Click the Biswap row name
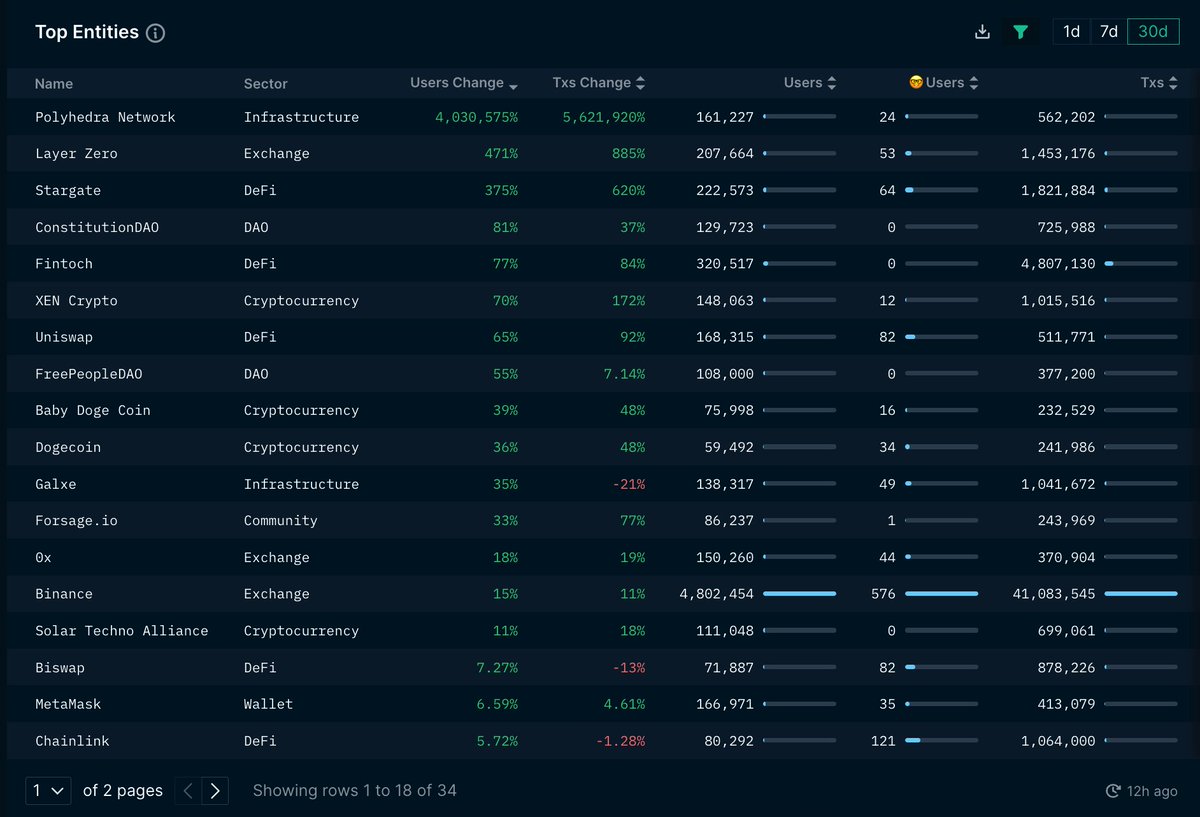 click(x=60, y=667)
